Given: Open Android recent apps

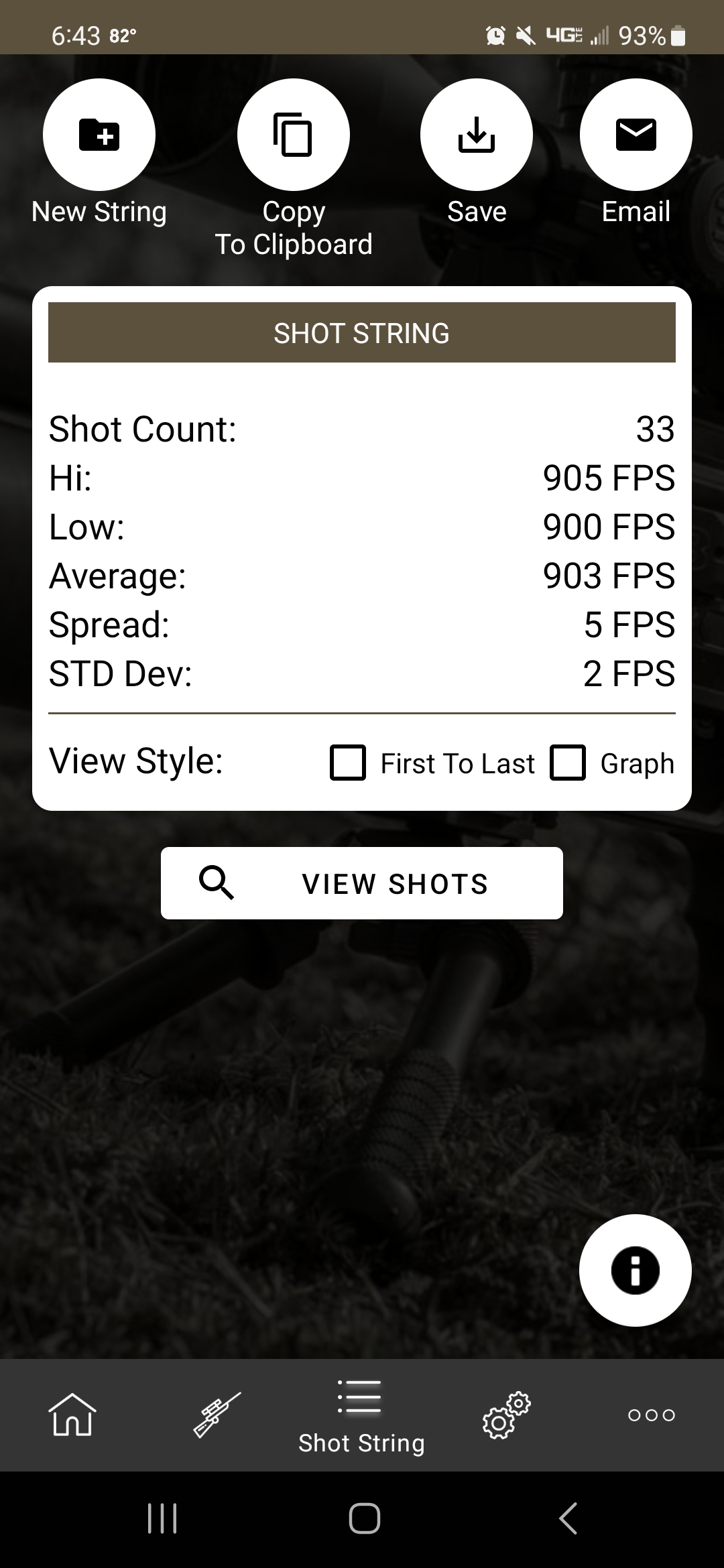Looking at the screenshot, I should pos(162,1518).
